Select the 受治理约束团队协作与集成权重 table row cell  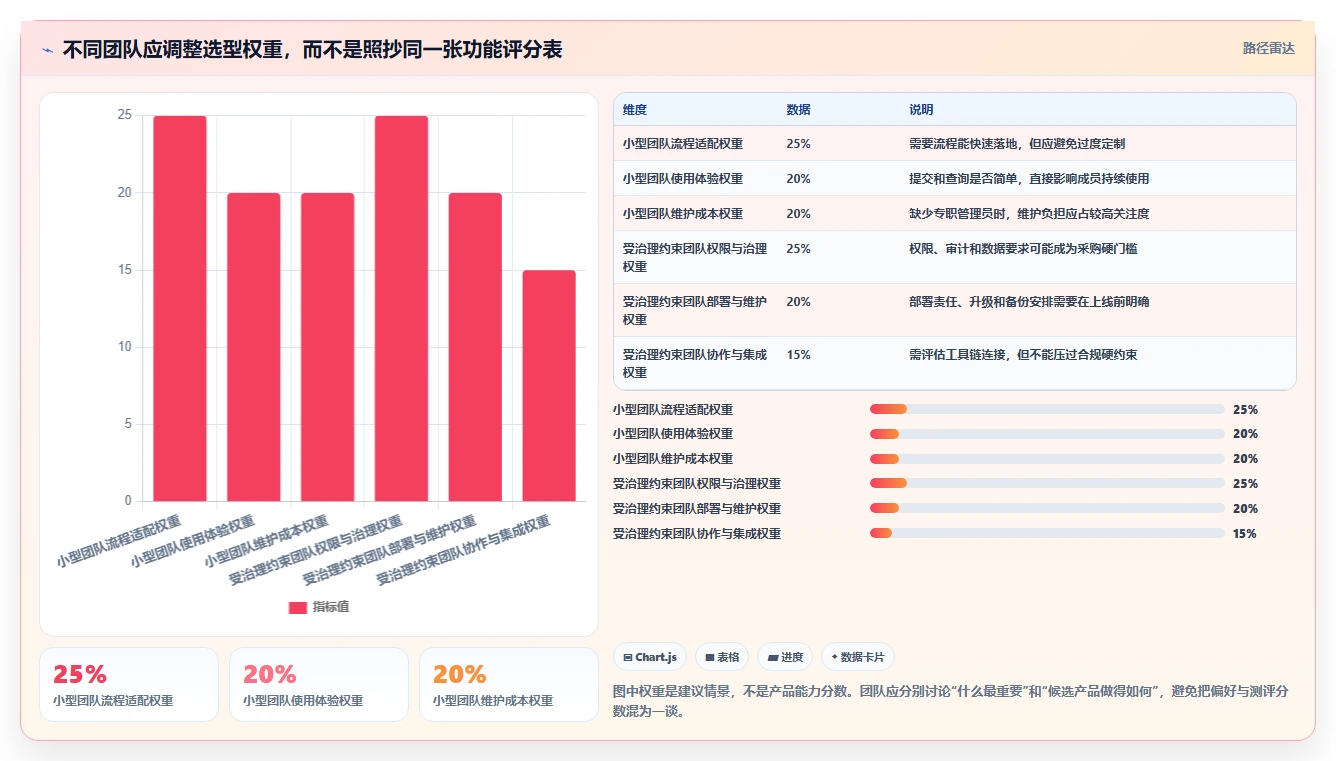click(695, 363)
